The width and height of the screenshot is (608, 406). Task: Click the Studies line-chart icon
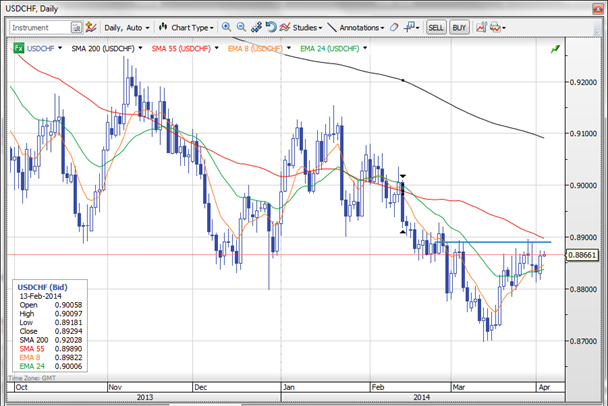(x=285, y=27)
